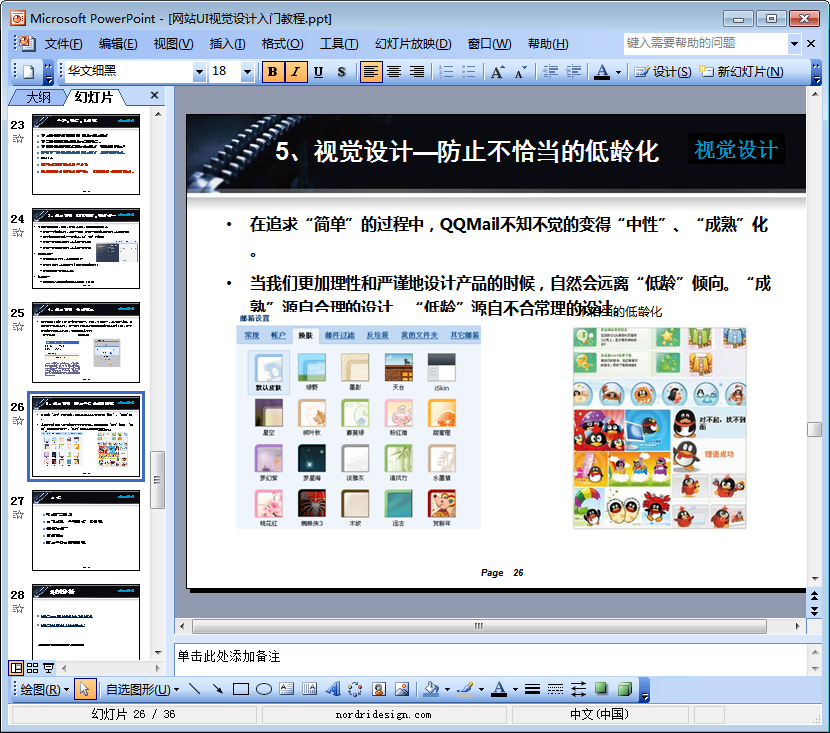Toggle text shadow formatting
The height and width of the screenshot is (733, 830).
point(341,71)
